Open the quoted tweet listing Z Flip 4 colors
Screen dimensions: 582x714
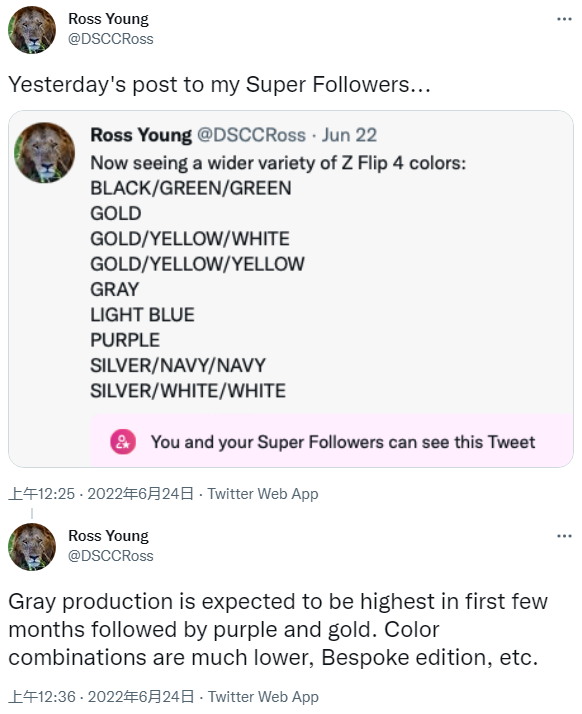point(291,289)
